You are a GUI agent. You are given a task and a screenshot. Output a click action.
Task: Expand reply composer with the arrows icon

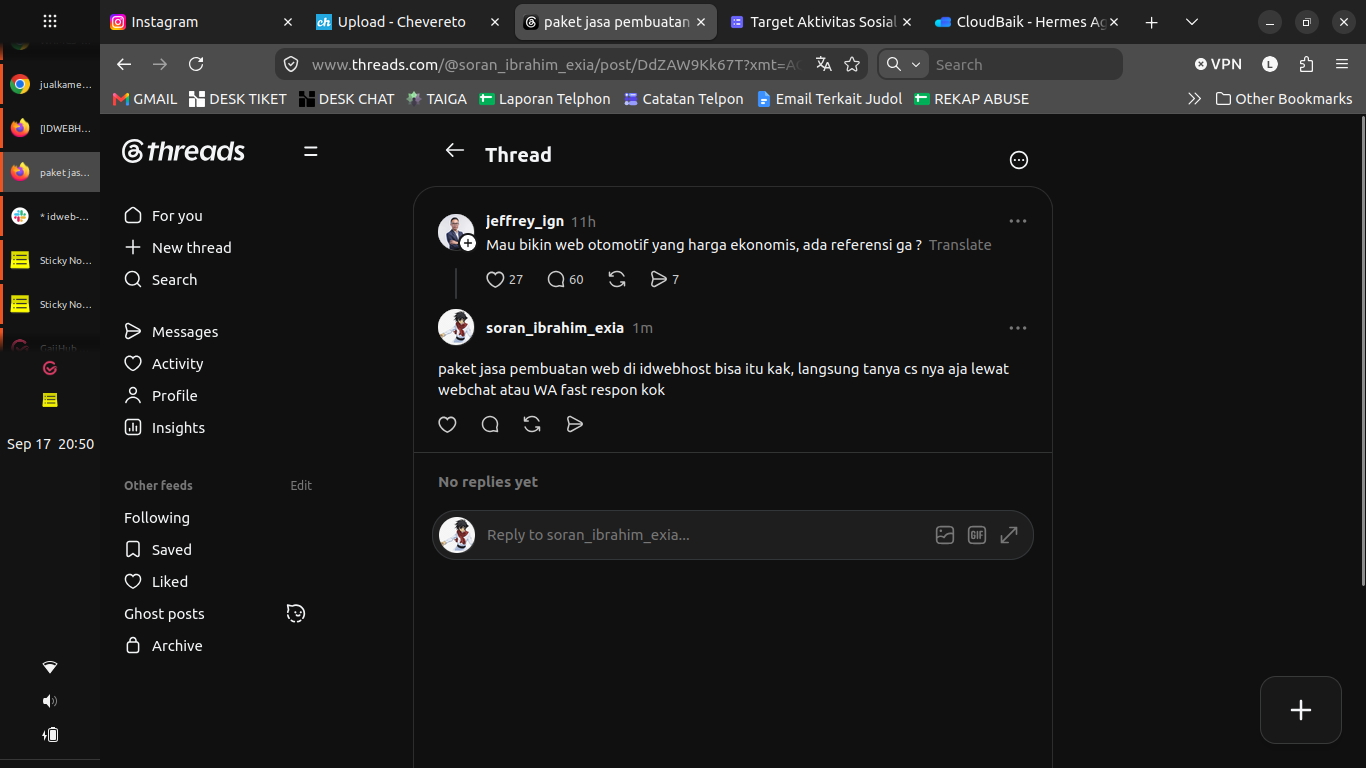click(x=1009, y=535)
